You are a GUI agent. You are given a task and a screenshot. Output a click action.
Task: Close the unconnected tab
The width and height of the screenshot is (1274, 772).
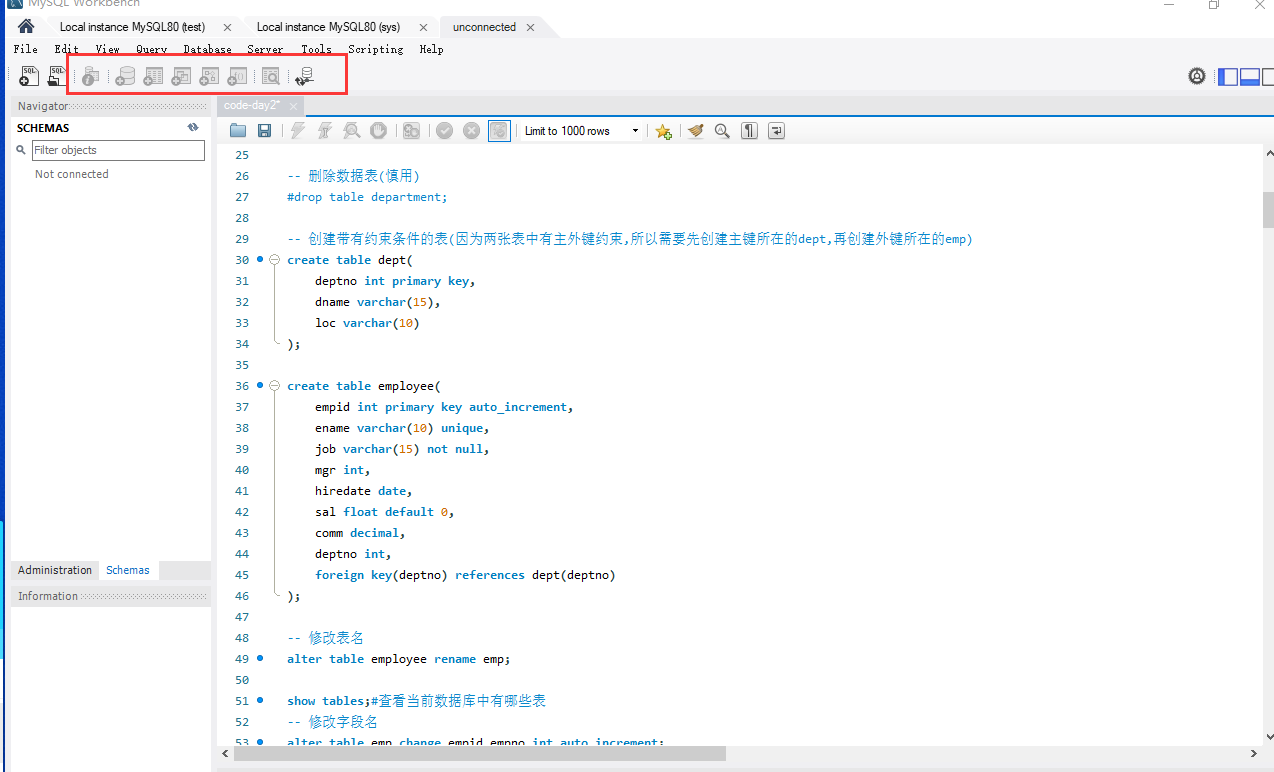pyautogui.click(x=530, y=27)
